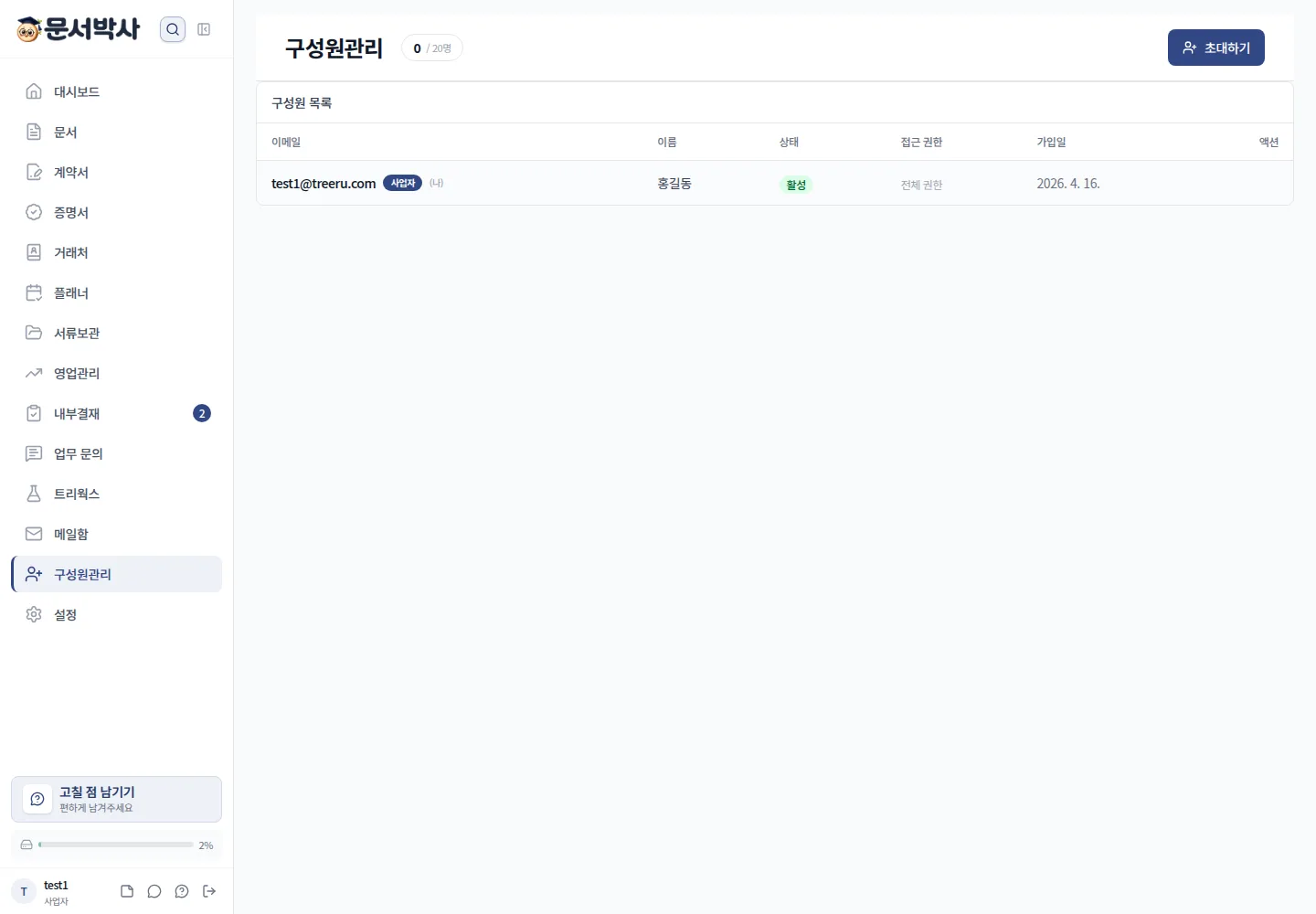Image resolution: width=1316 pixels, height=914 pixels.
Task: Click the 메일함 envelope icon
Action: [34, 534]
